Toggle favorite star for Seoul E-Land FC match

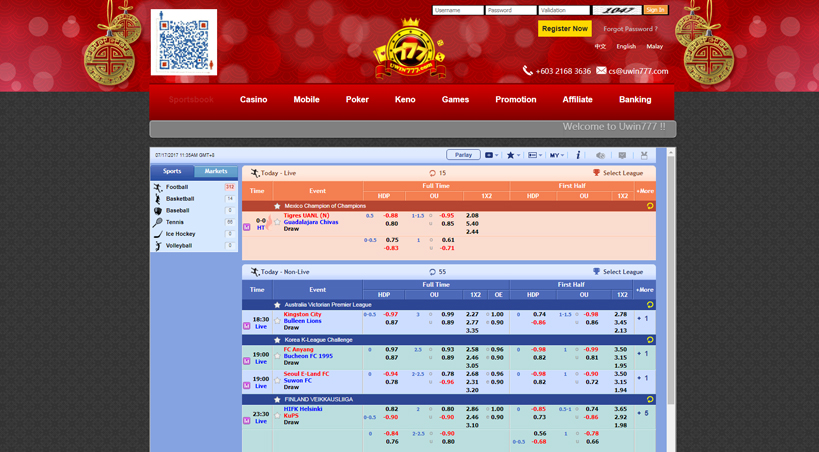(x=277, y=380)
